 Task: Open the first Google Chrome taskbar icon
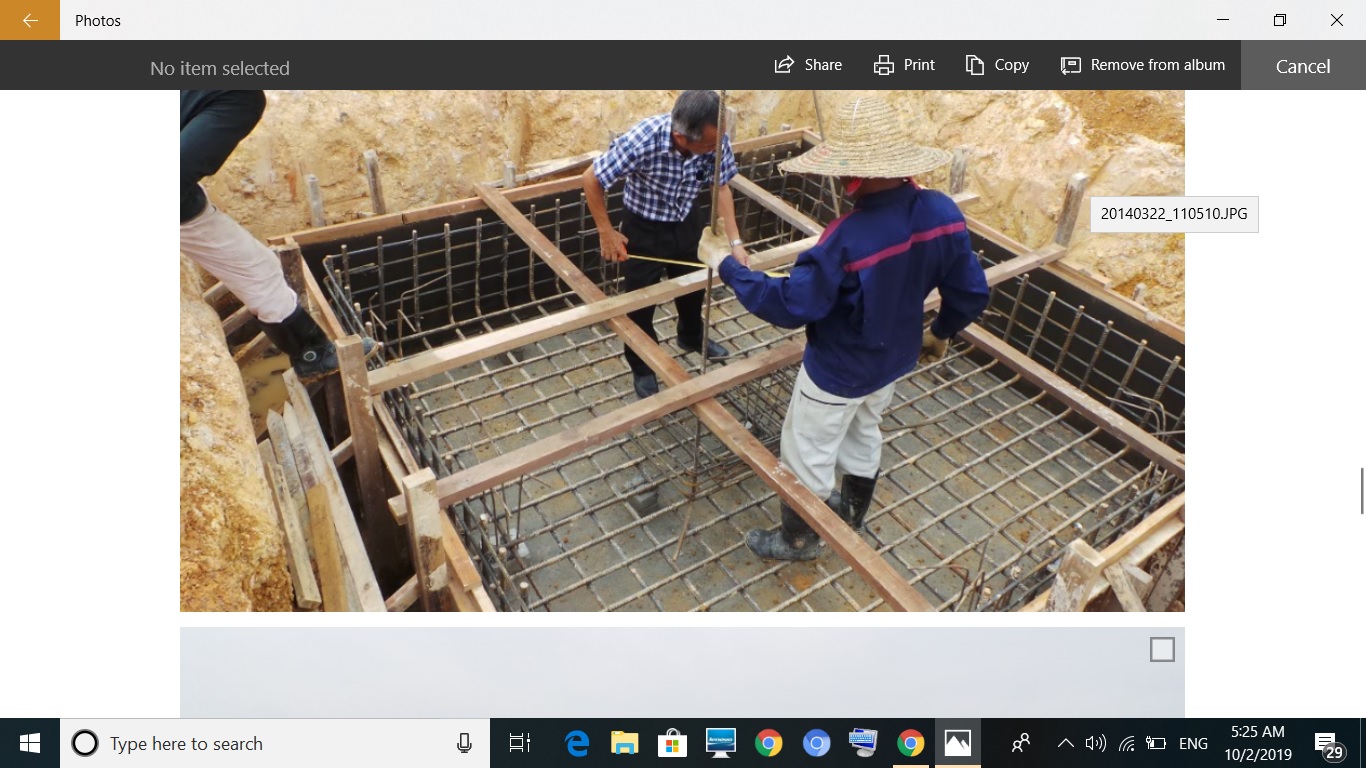(x=768, y=743)
